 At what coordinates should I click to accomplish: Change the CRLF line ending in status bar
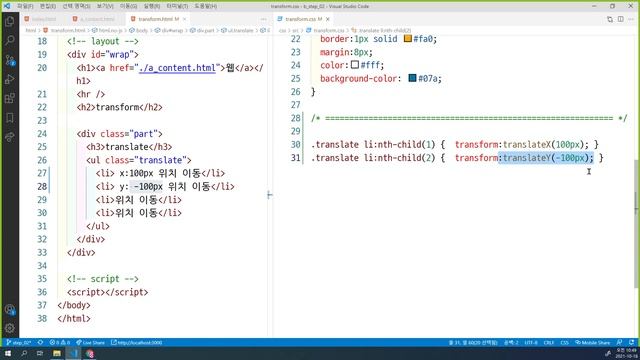pyautogui.click(x=549, y=343)
